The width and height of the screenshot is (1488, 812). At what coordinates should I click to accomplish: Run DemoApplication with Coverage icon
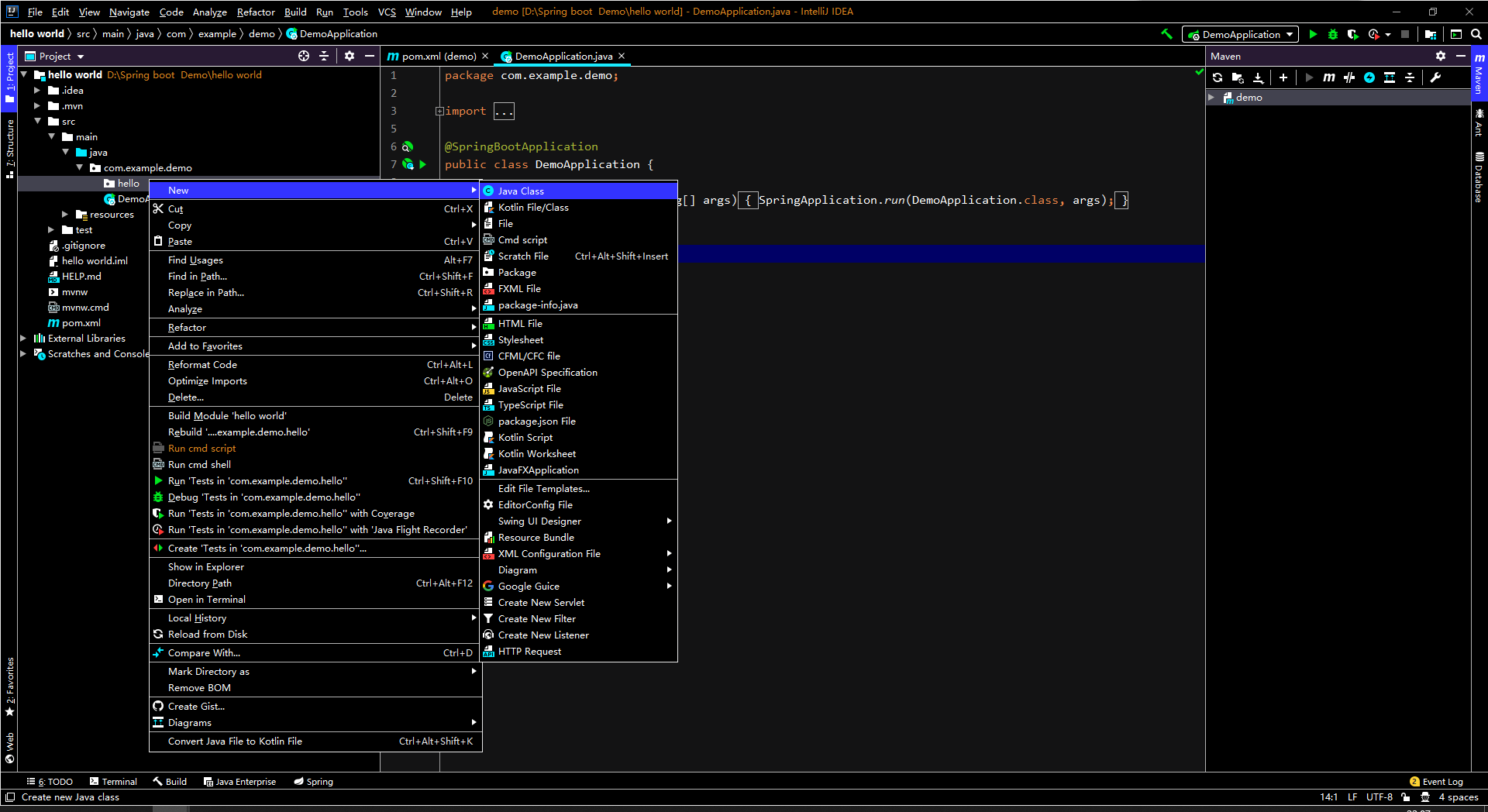(1353, 34)
